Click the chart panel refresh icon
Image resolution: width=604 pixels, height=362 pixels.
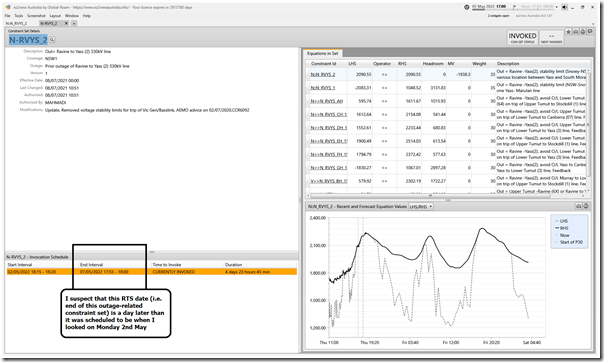pos(586,206)
